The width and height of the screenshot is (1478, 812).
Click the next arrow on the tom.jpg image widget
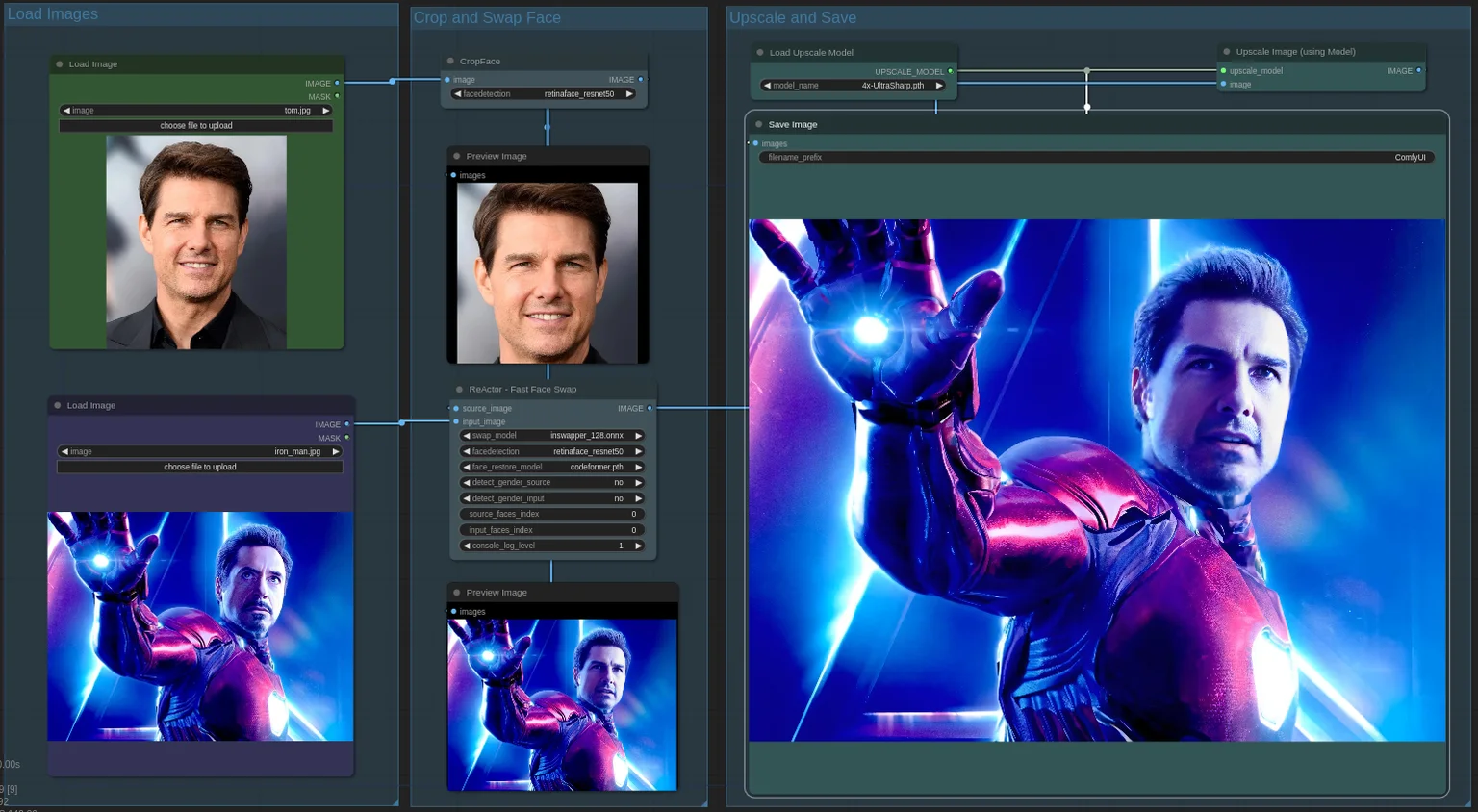coord(326,111)
